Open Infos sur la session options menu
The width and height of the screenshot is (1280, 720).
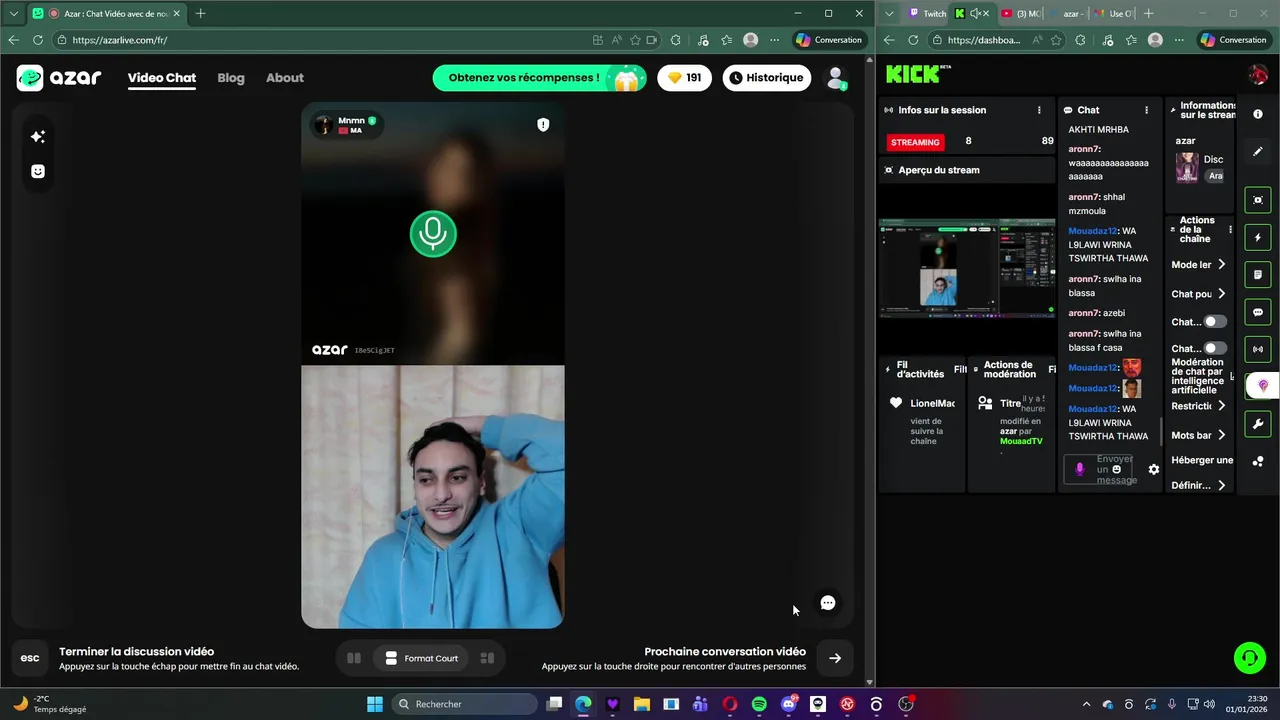pyautogui.click(x=1039, y=110)
